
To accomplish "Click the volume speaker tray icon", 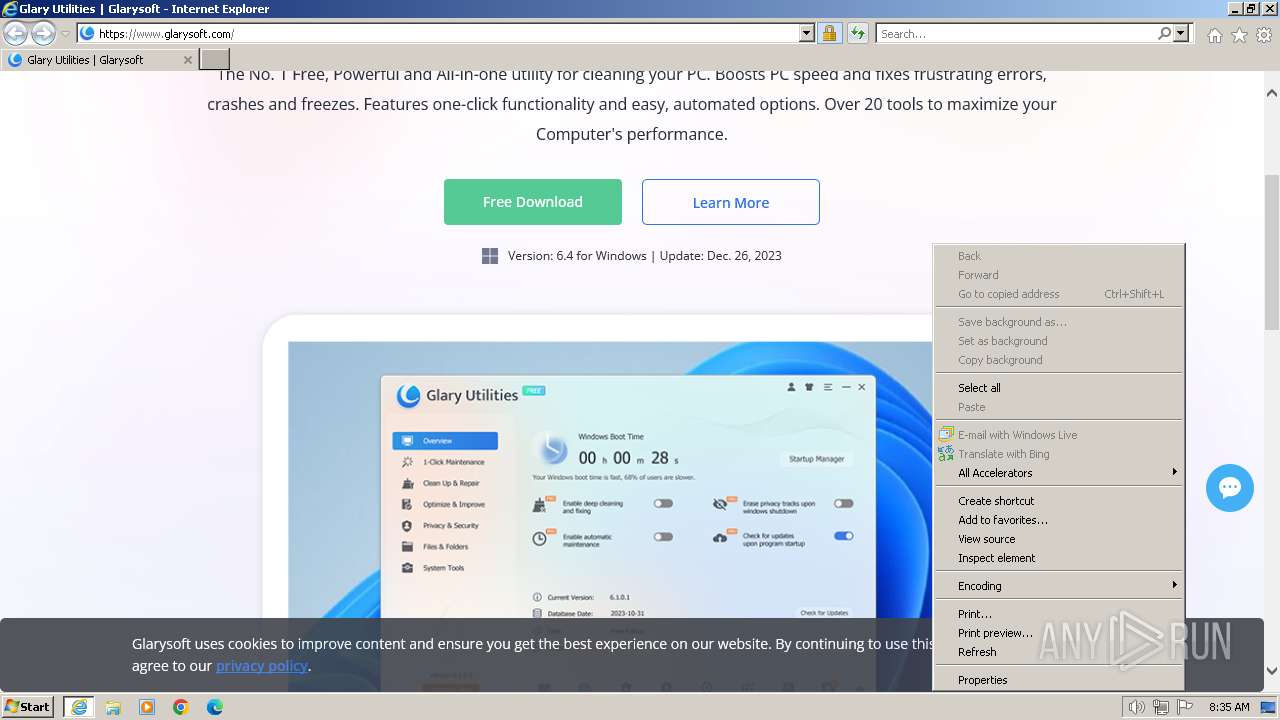I will (1137, 707).
